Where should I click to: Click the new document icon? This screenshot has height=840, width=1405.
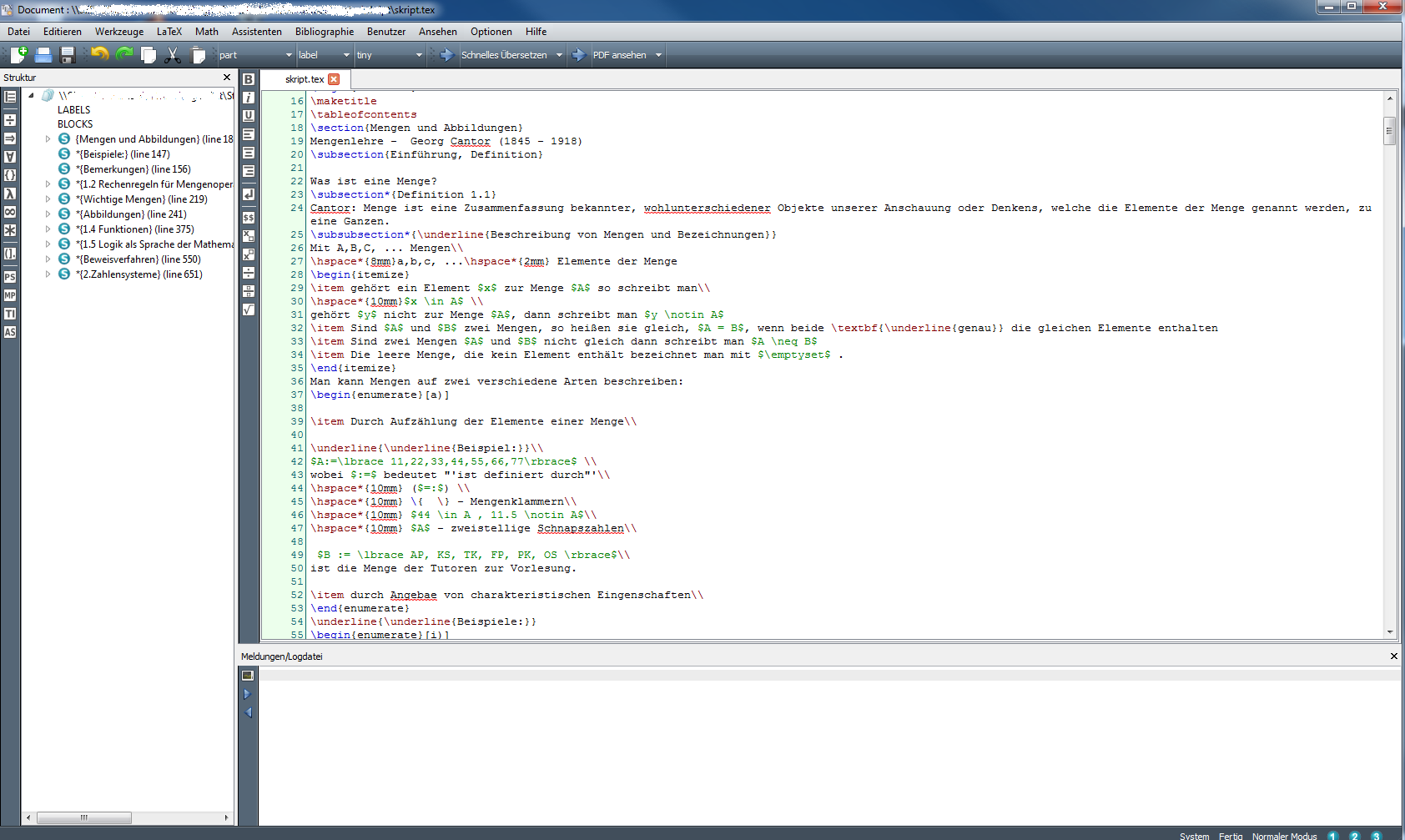coord(18,55)
